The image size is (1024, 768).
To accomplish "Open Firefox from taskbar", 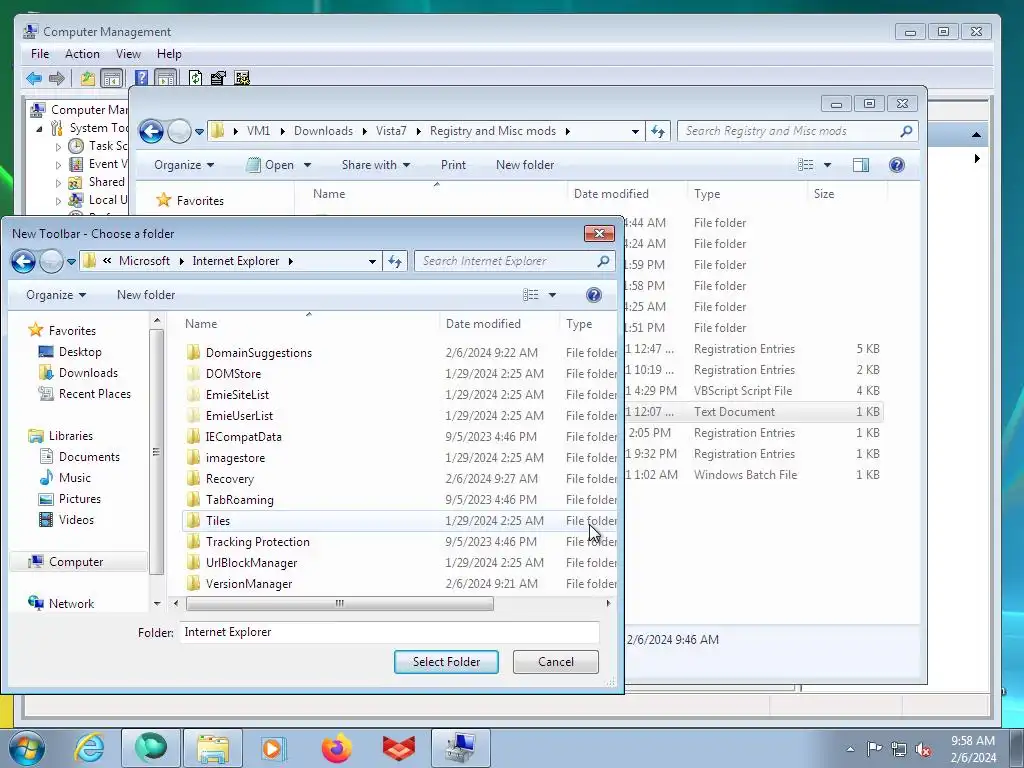I will tap(336, 748).
